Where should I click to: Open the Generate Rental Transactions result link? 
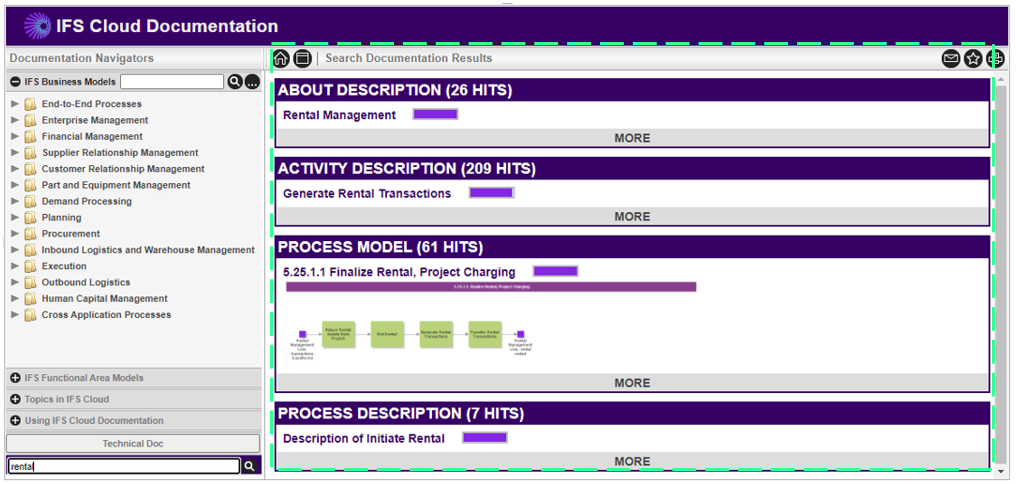point(367,193)
